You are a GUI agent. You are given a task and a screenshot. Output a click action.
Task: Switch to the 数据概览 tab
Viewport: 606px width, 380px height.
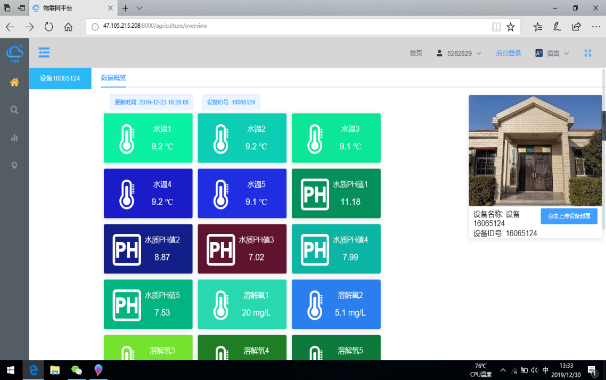click(113, 78)
